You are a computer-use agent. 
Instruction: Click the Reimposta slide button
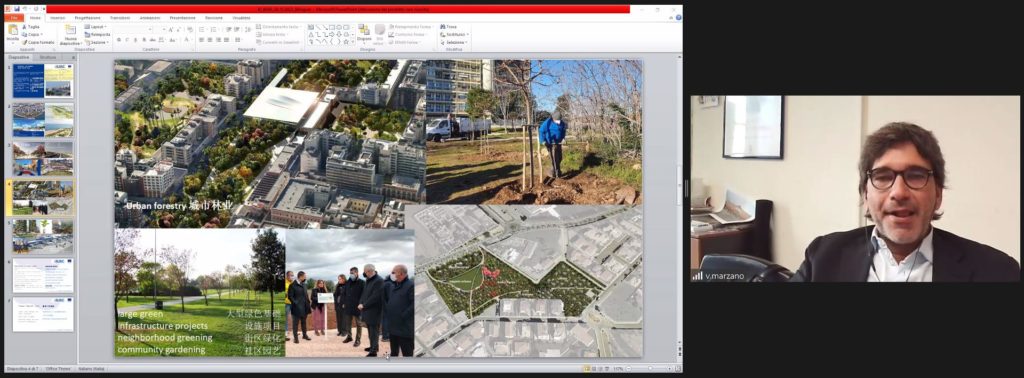(98, 34)
